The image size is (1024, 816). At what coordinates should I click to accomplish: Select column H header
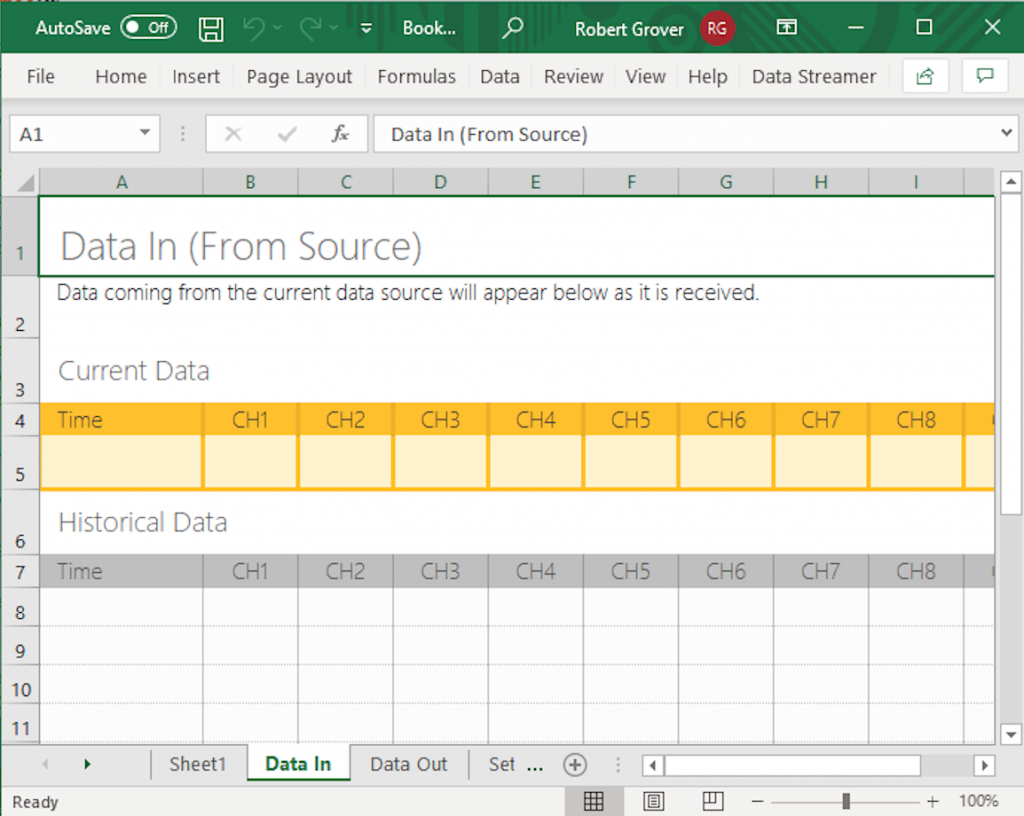pos(821,182)
